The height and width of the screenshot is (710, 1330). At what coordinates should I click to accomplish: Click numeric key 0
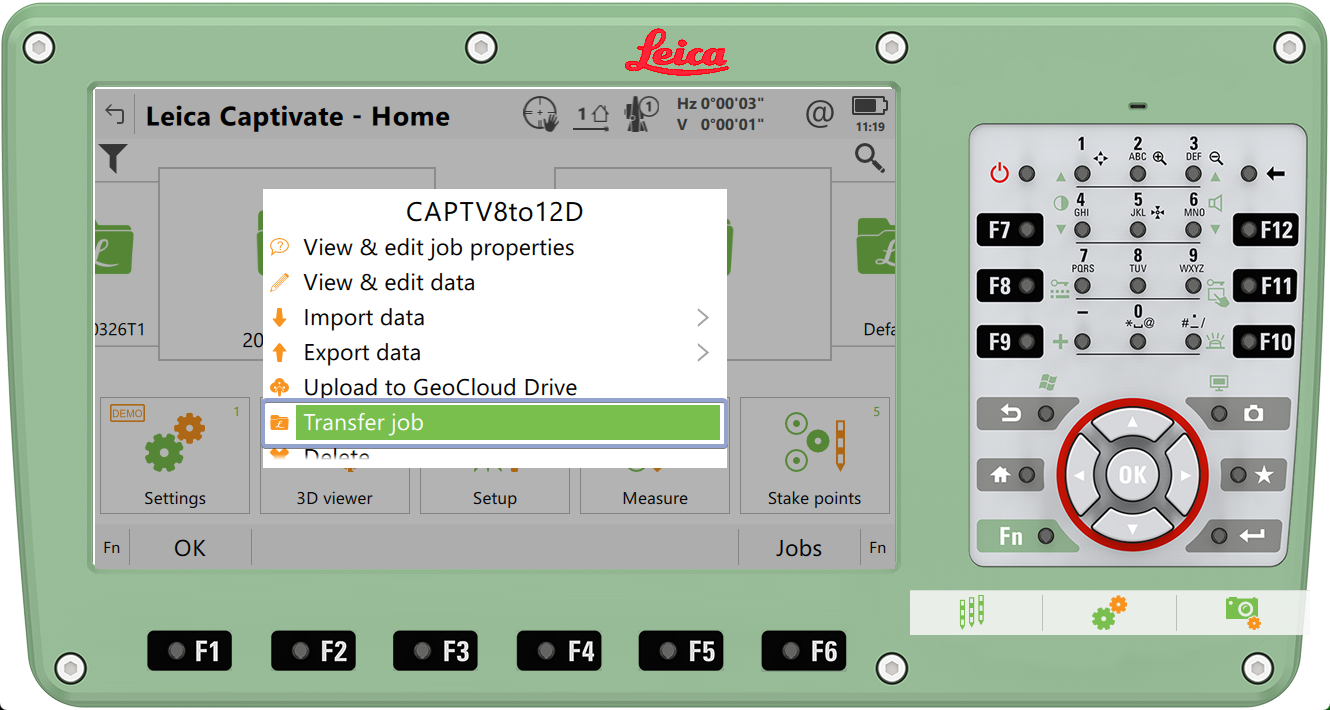(x=1138, y=342)
